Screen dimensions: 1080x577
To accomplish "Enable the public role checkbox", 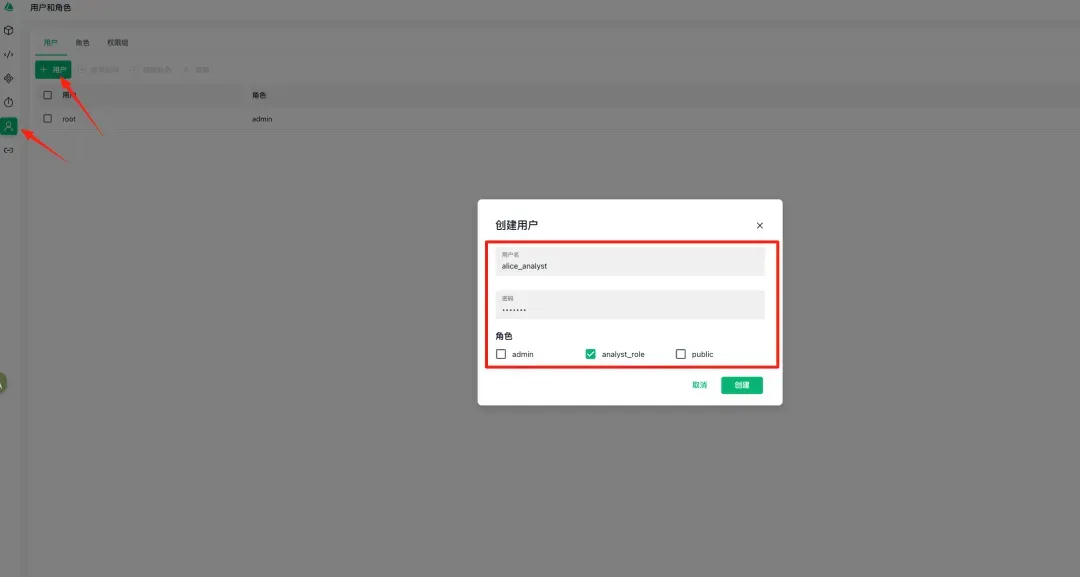I will tap(681, 354).
